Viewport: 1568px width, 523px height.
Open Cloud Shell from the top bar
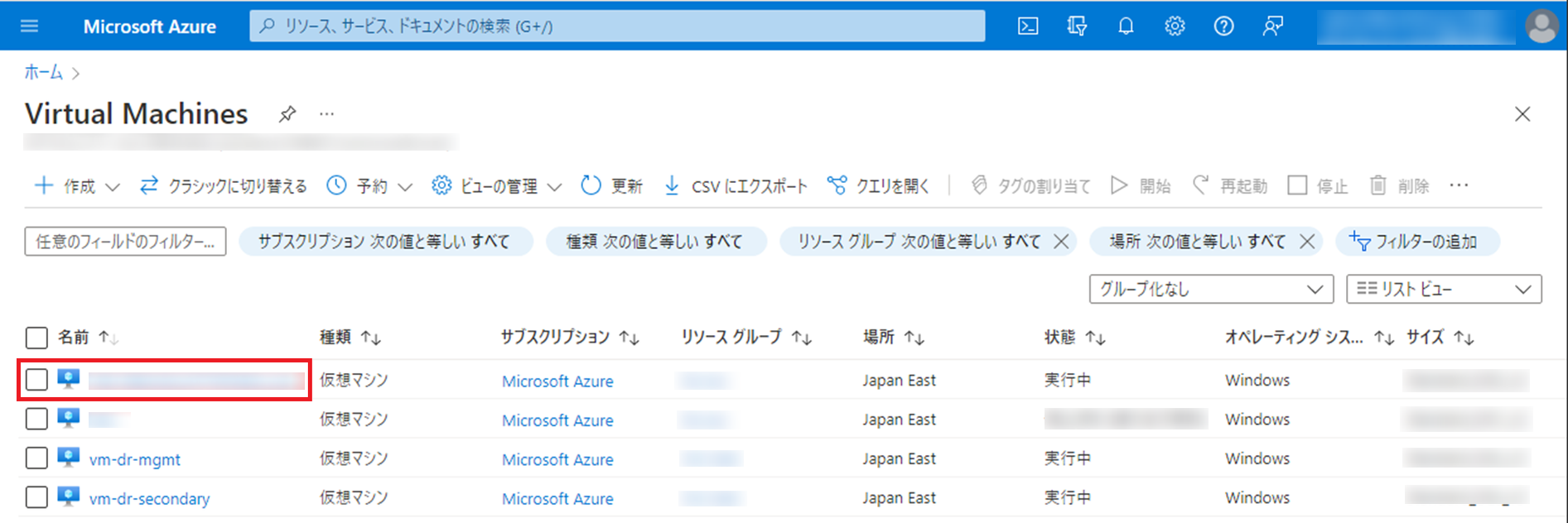coord(1028,26)
